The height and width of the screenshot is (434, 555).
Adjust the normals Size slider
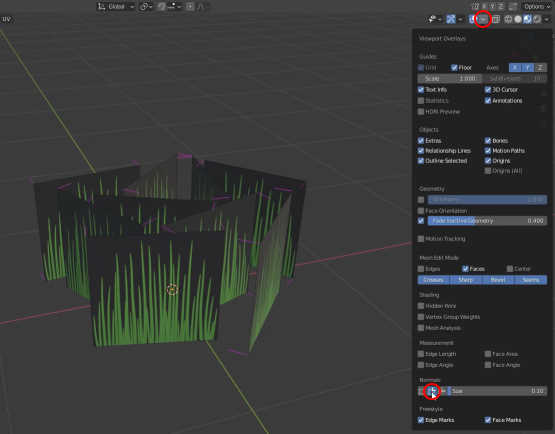(497, 391)
